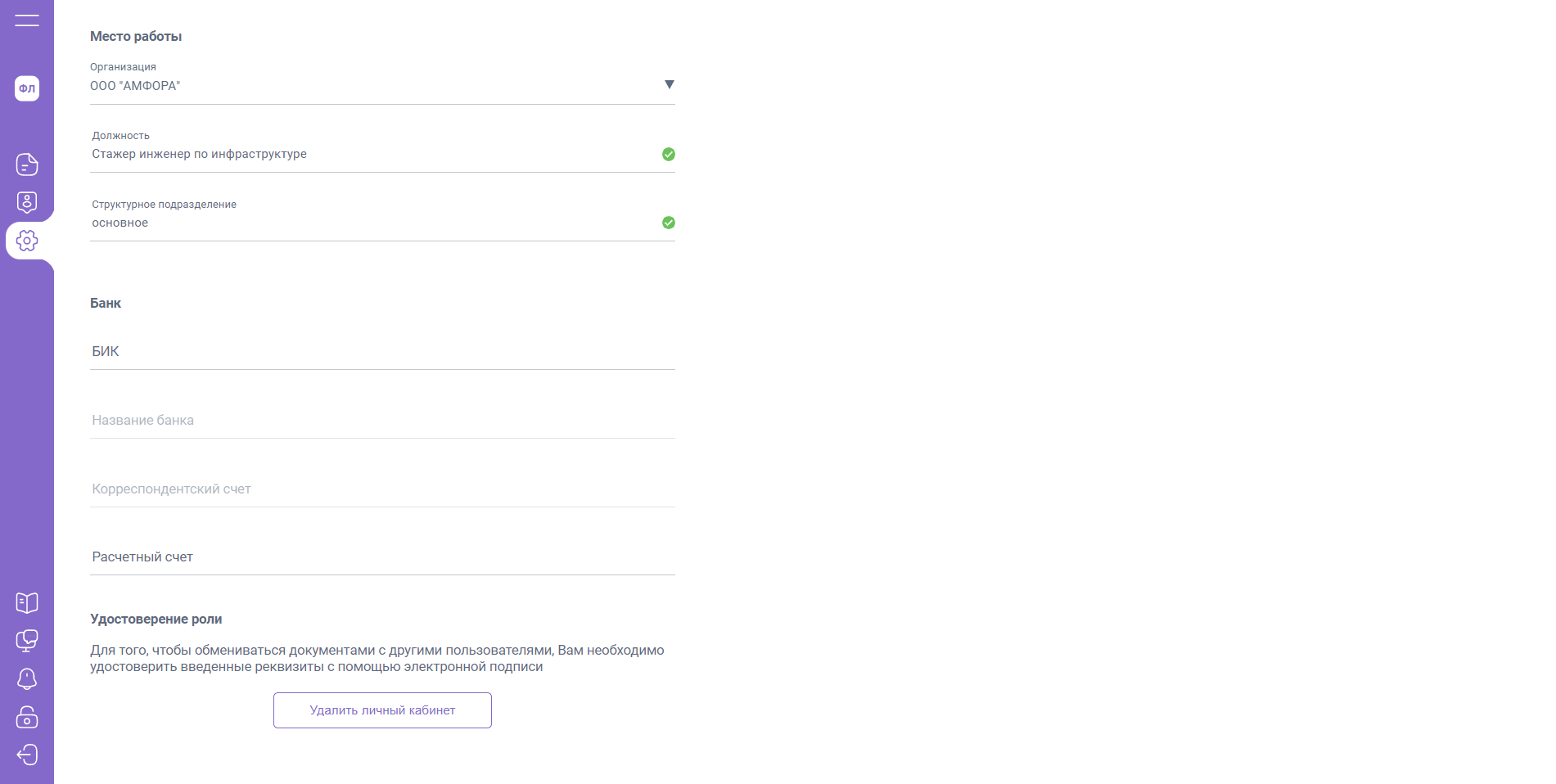This screenshot has width=1556, height=784.
Task: Log out using the exit icon
Action: click(27, 755)
